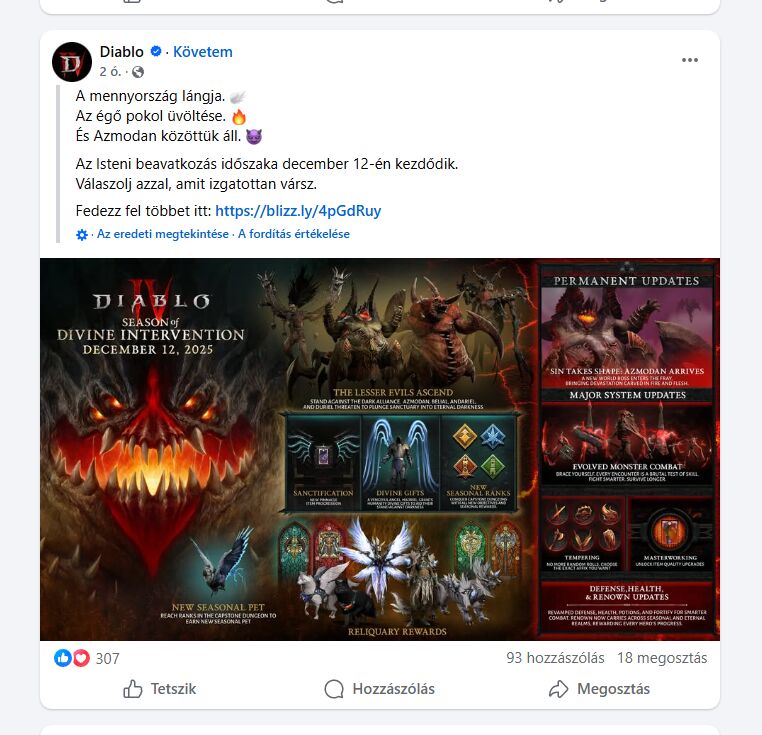Open the translation settings gear icon
This screenshot has height=735, width=762.
82,235
